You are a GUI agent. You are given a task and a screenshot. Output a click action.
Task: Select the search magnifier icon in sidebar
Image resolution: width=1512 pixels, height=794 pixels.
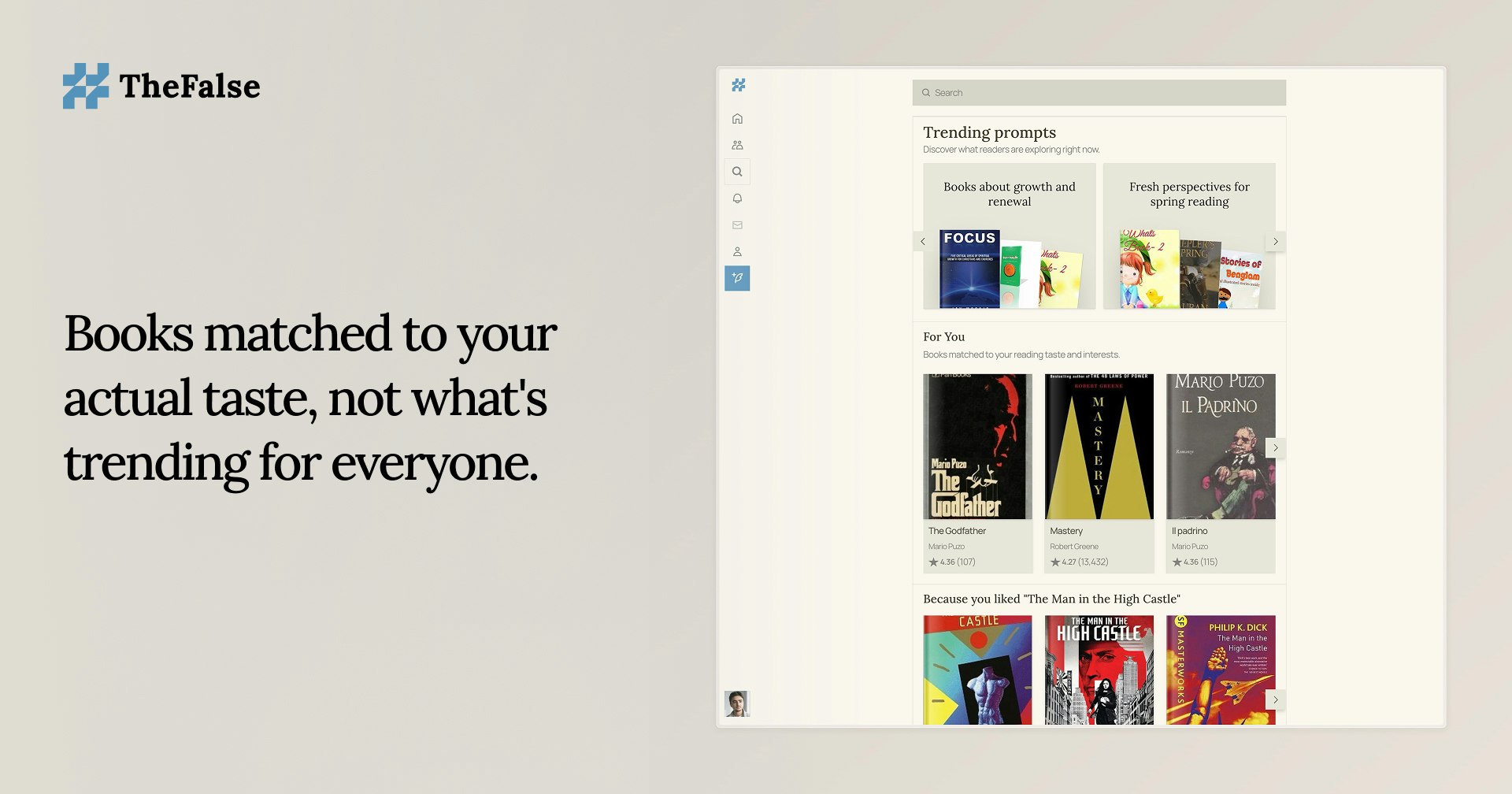(737, 172)
